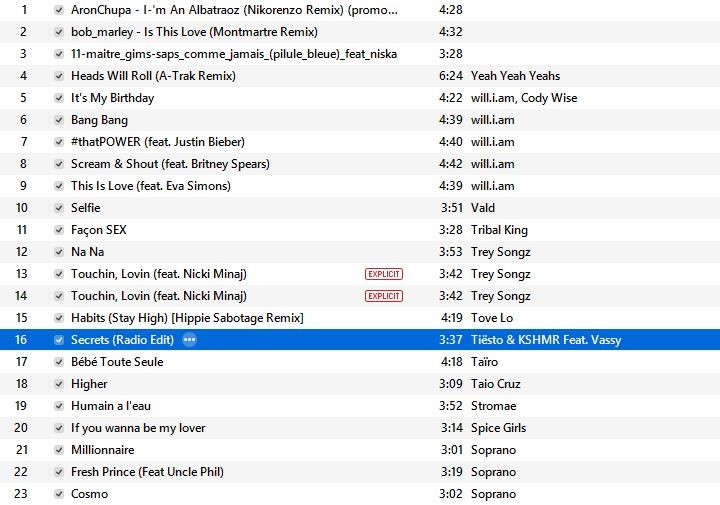Select the track It's My Birthday
The image size is (720, 505).
point(360,98)
